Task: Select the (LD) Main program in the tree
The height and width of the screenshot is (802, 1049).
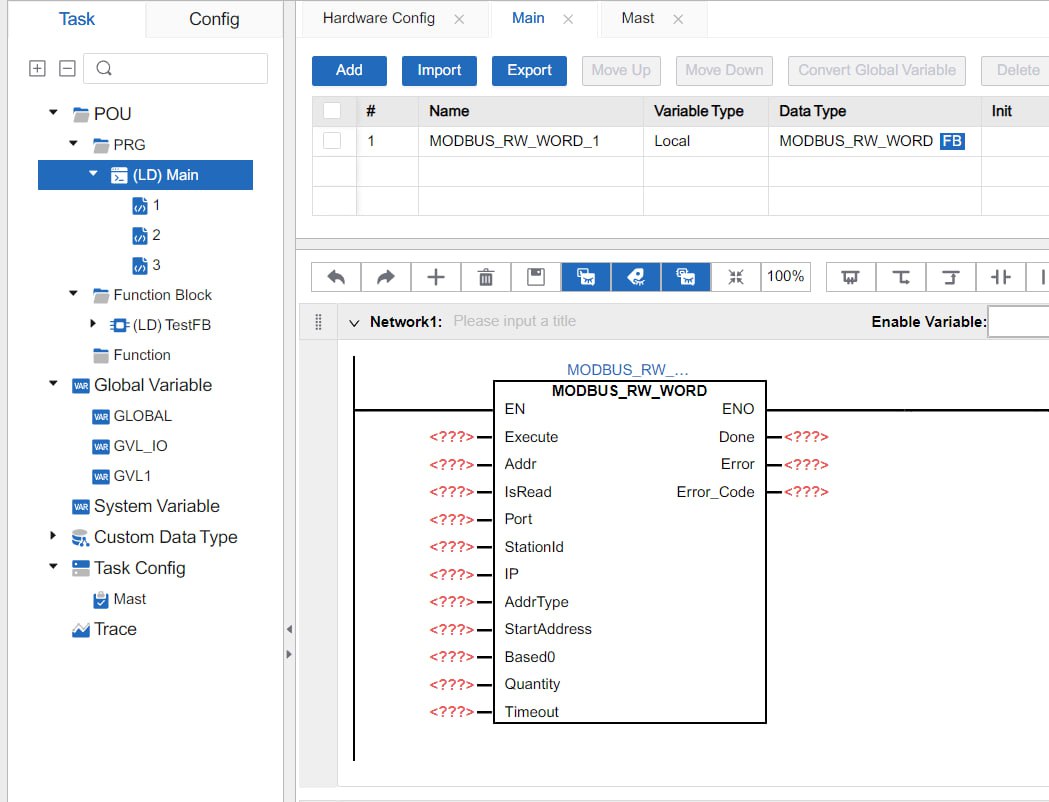Action: pyautogui.click(x=145, y=175)
